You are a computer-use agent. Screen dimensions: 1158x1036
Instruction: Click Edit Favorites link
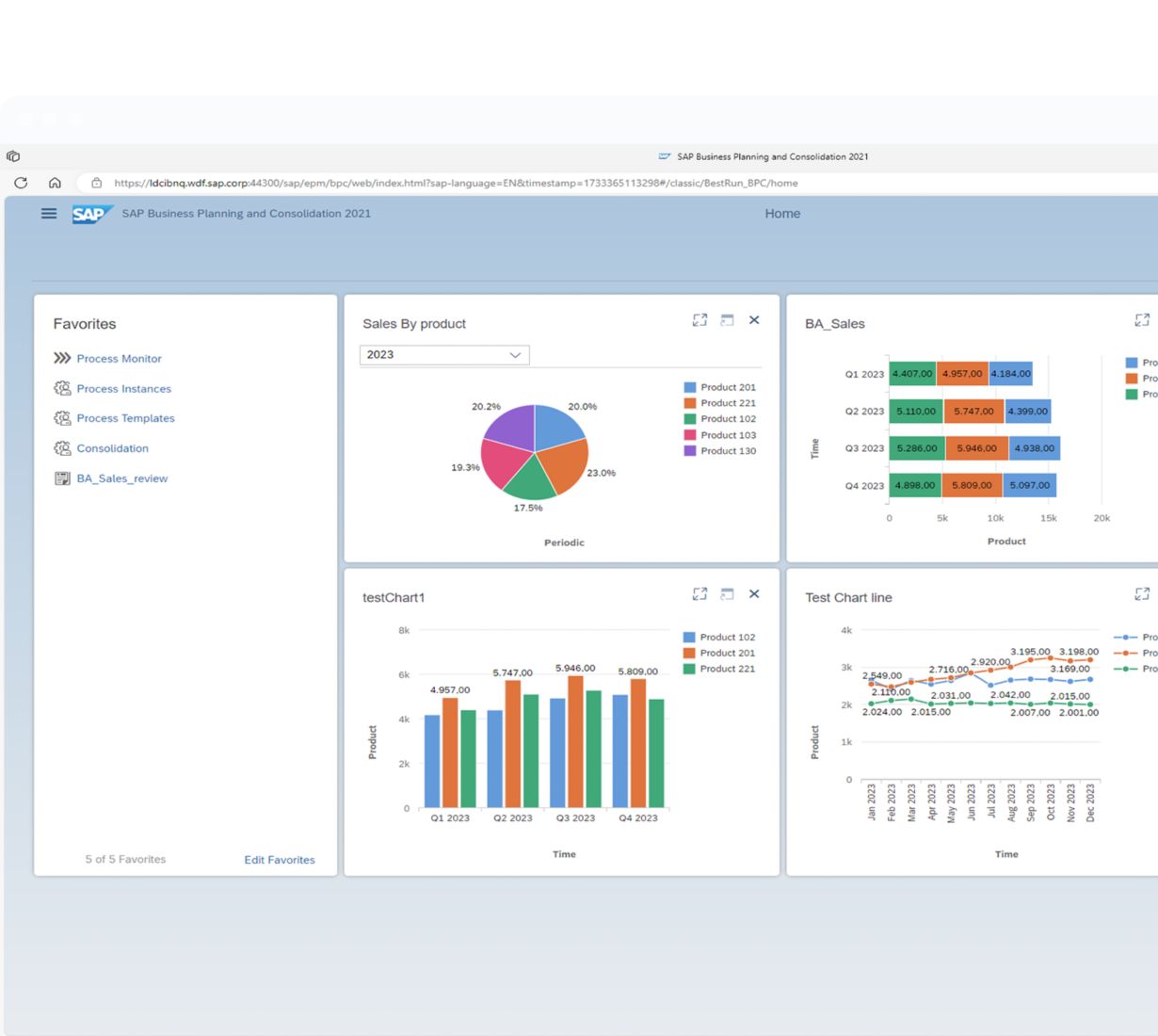(280, 860)
